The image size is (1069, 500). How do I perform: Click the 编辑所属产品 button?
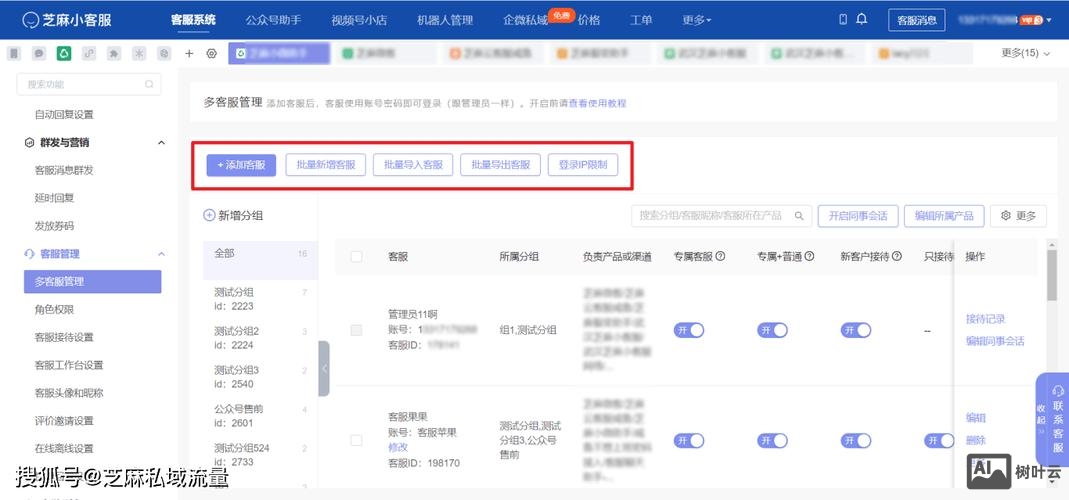click(944, 216)
